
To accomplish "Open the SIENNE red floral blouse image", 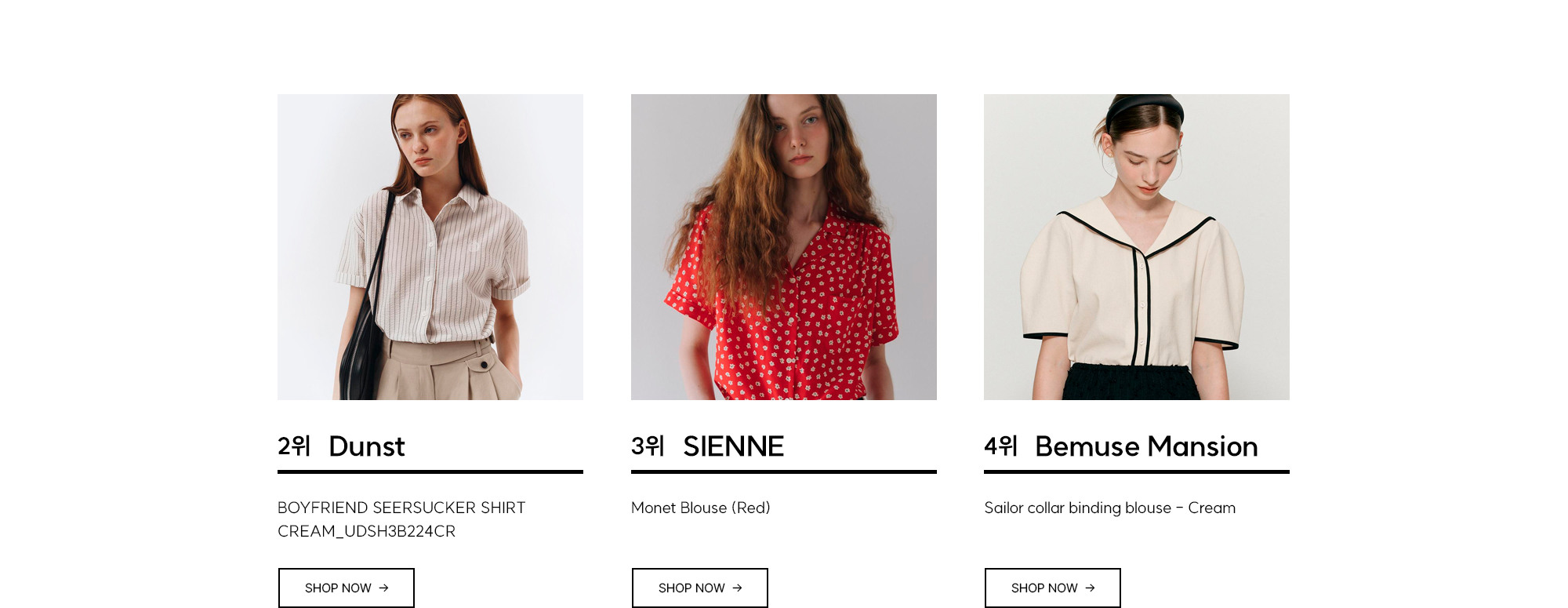I will [783, 247].
